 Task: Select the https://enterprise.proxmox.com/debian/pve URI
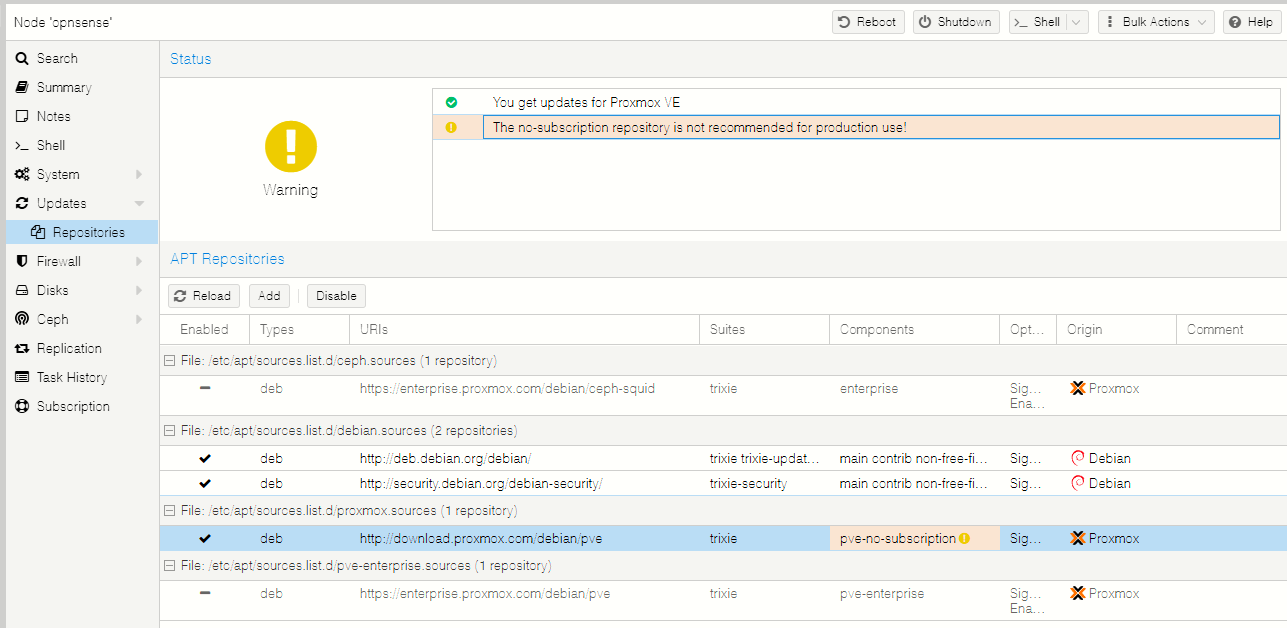485,593
